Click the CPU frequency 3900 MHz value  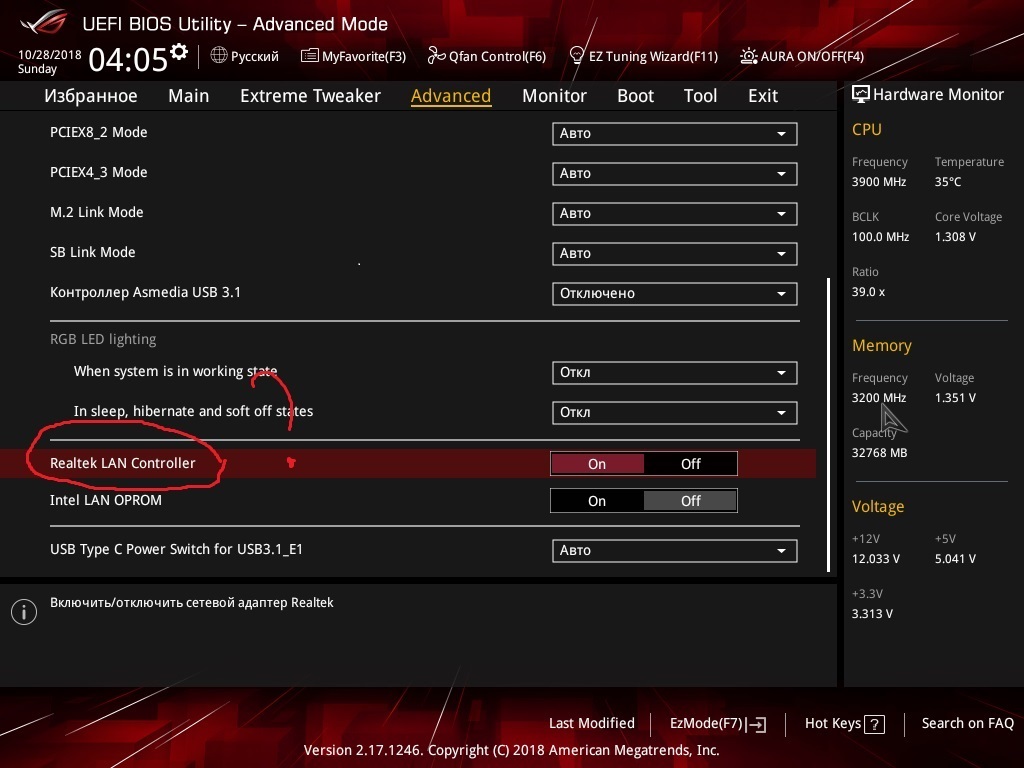click(x=879, y=182)
